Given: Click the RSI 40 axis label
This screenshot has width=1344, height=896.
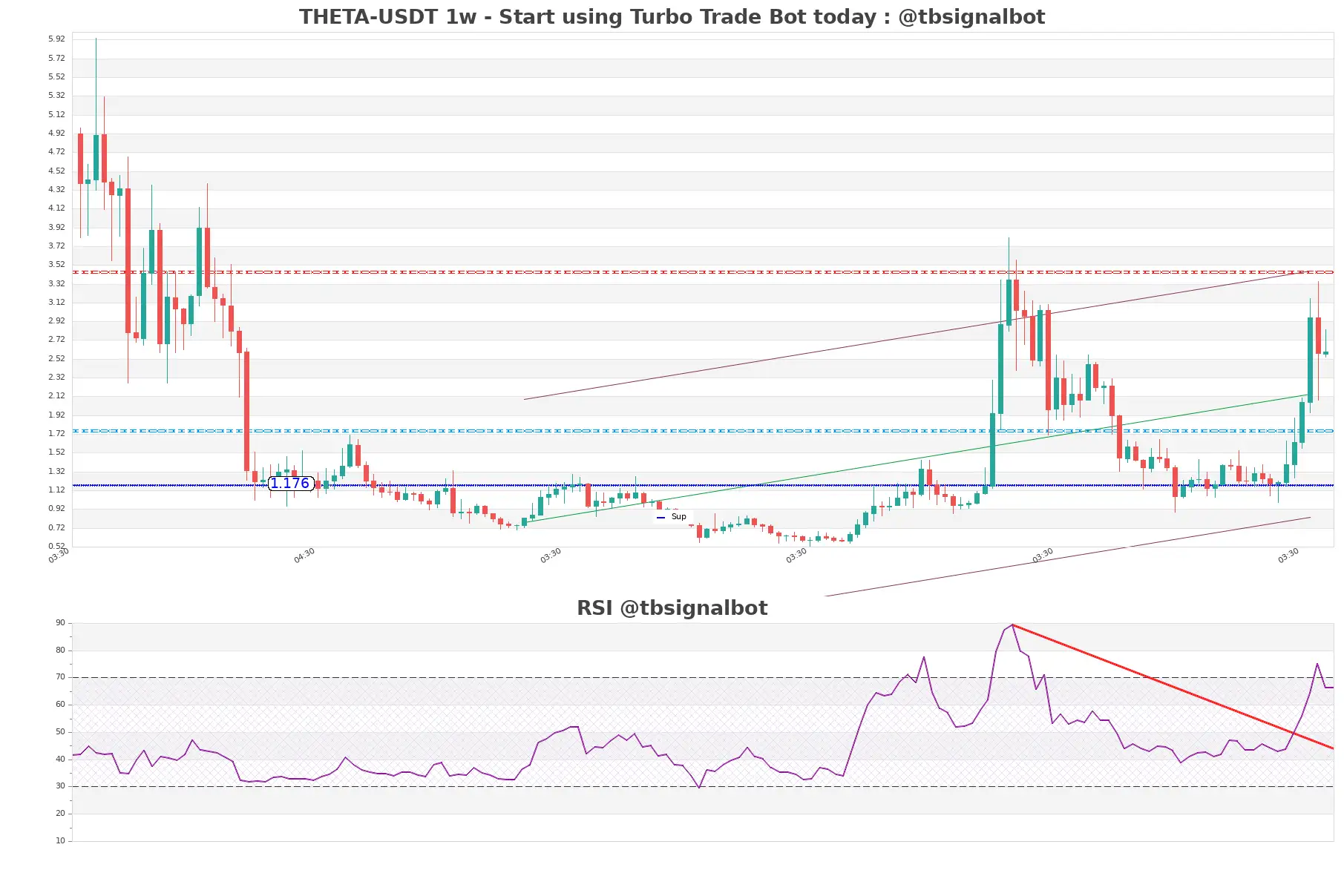Looking at the screenshot, I should click(x=60, y=760).
